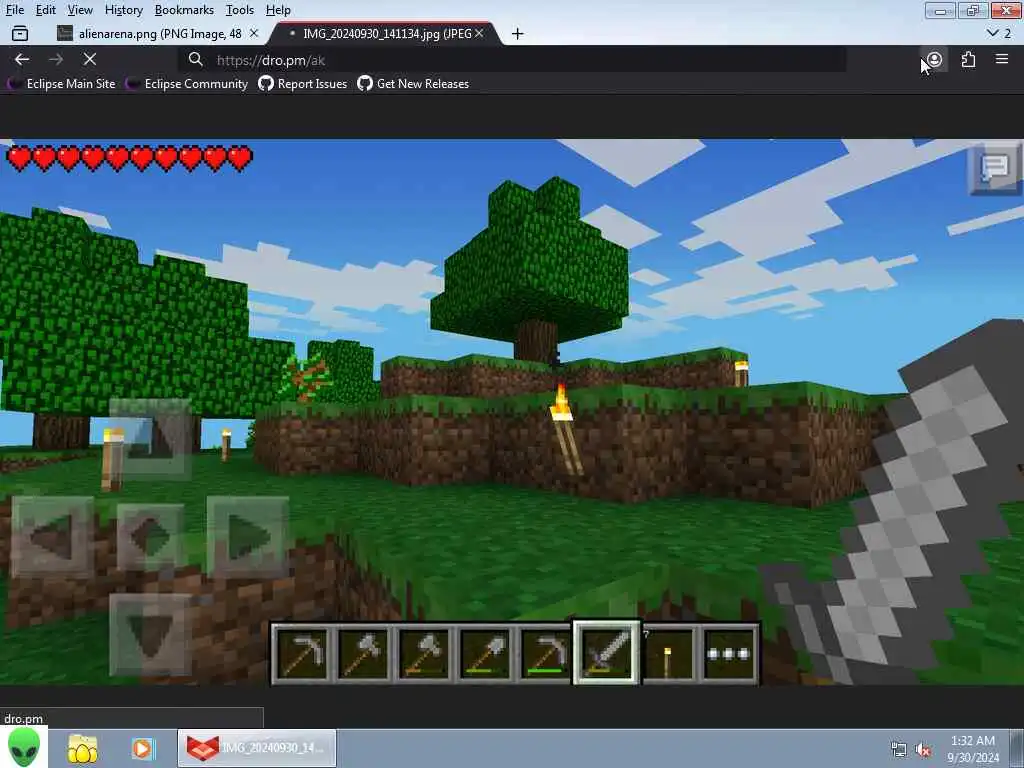Select the shovel hotbar slot

484,654
